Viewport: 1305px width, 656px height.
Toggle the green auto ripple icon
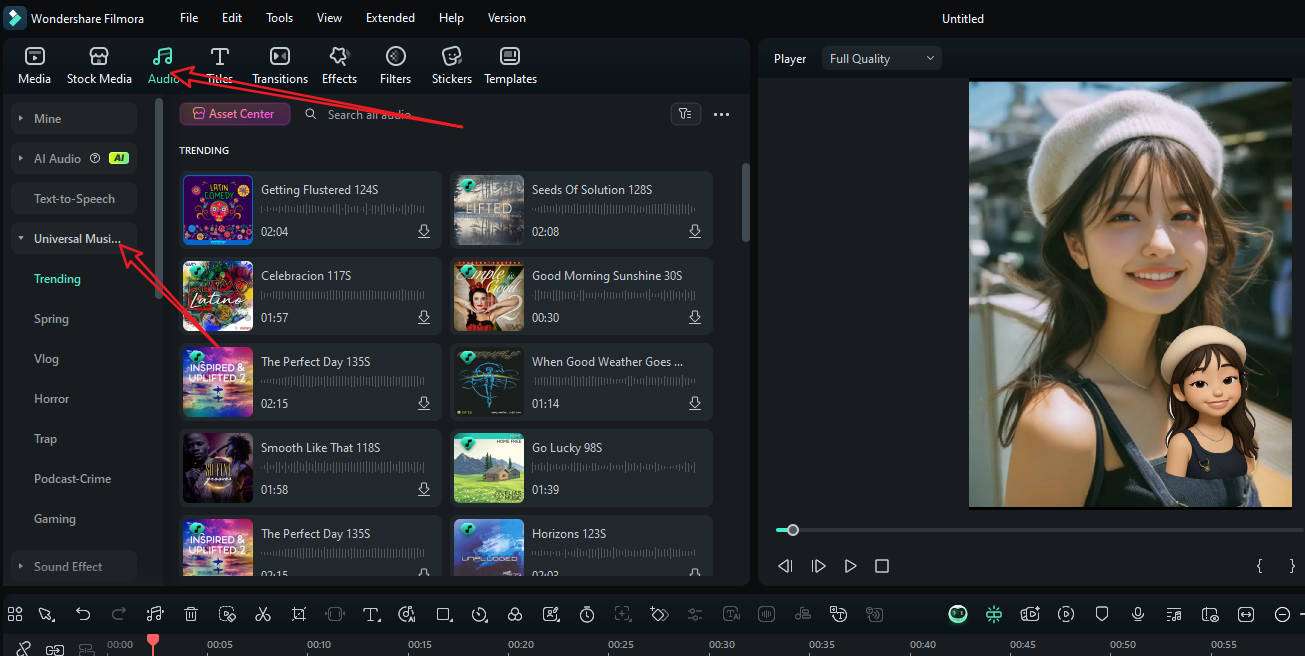[994, 614]
